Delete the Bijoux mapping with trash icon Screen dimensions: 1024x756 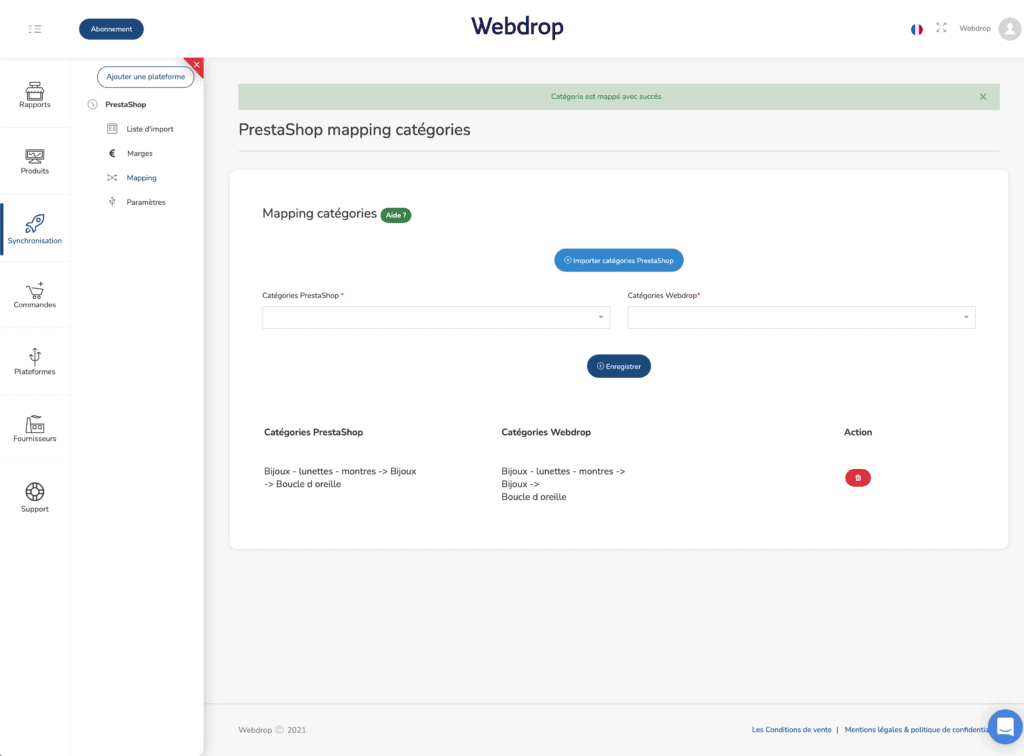857,478
